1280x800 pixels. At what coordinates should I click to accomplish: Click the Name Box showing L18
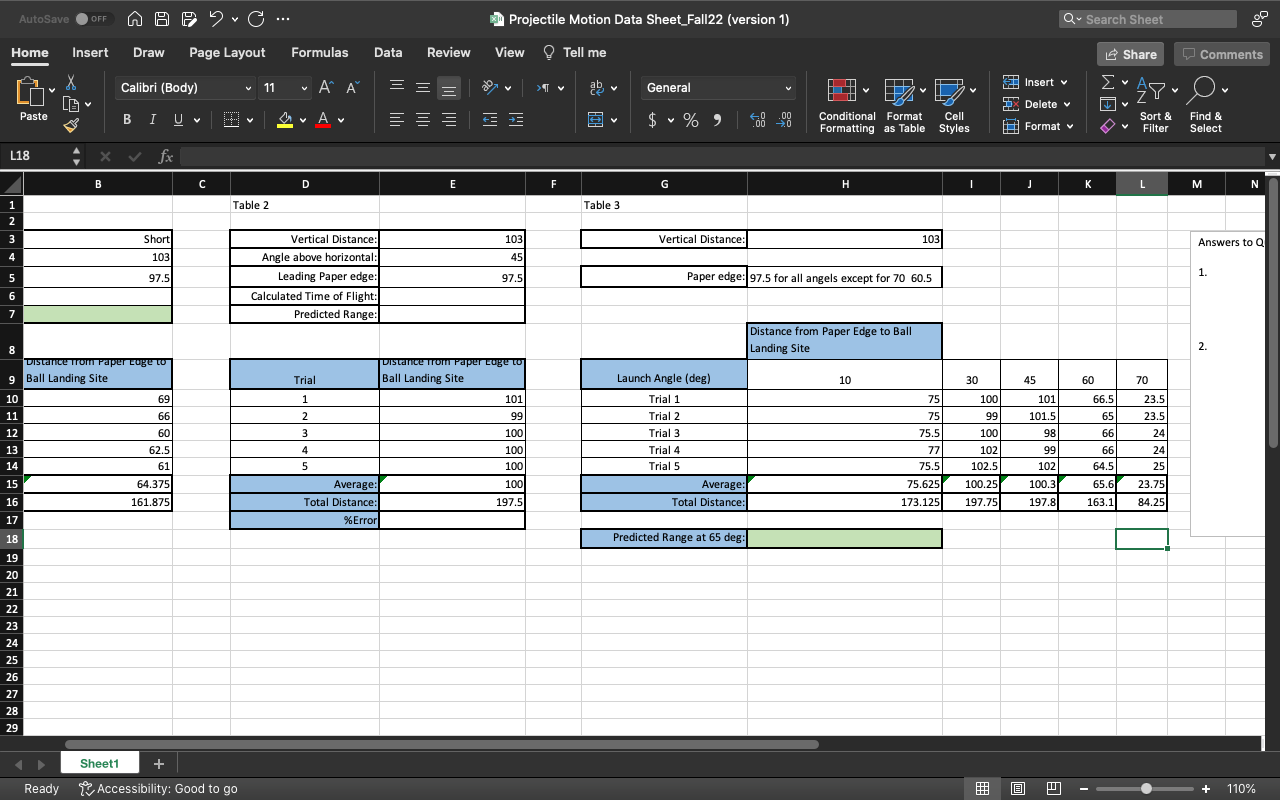36,156
